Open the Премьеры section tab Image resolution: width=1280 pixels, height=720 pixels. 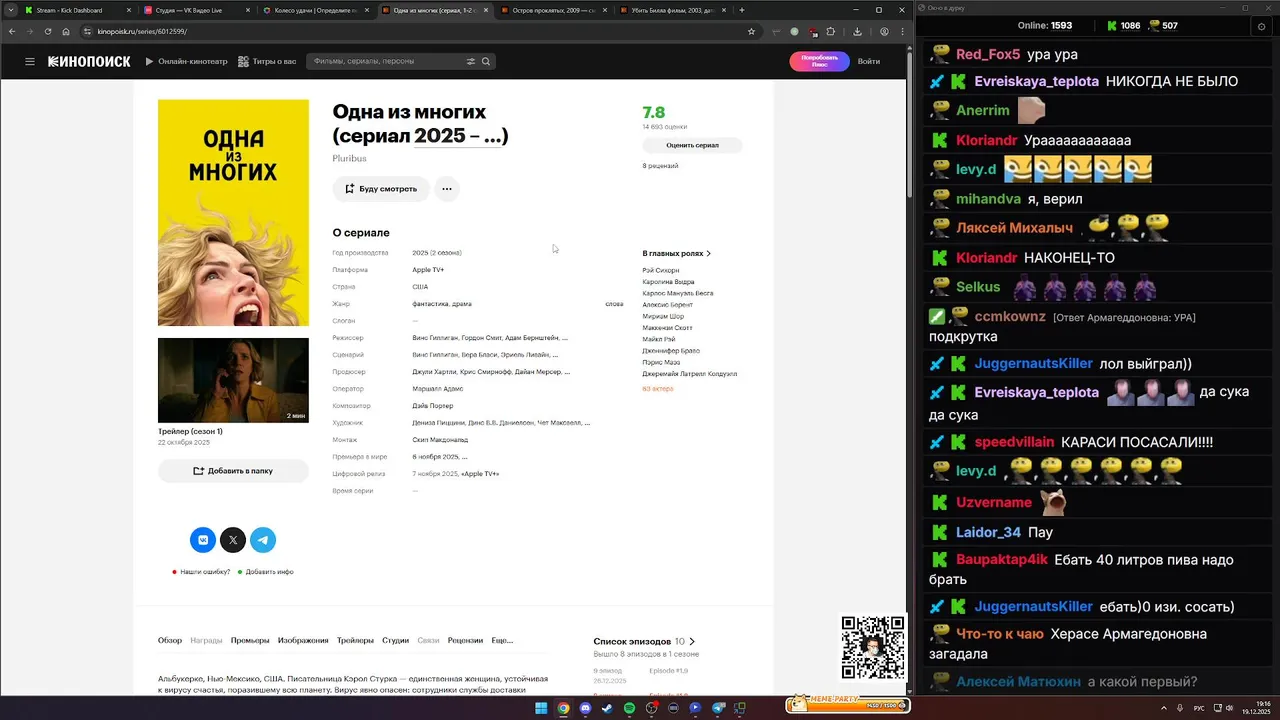pyautogui.click(x=250, y=640)
